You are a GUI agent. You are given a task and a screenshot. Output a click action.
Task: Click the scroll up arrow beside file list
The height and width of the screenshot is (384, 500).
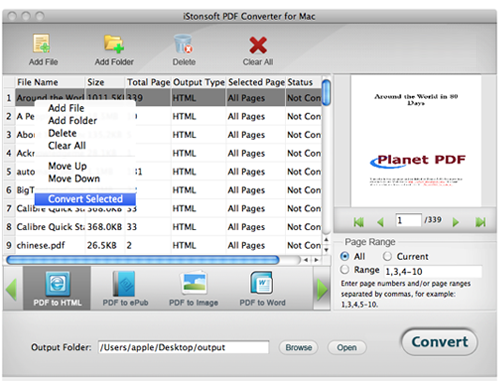click(326, 240)
